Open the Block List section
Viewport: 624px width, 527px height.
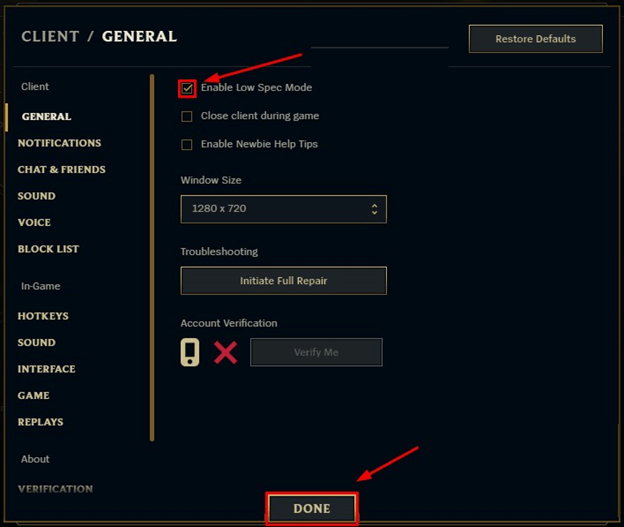pyautogui.click(x=48, y=249)
